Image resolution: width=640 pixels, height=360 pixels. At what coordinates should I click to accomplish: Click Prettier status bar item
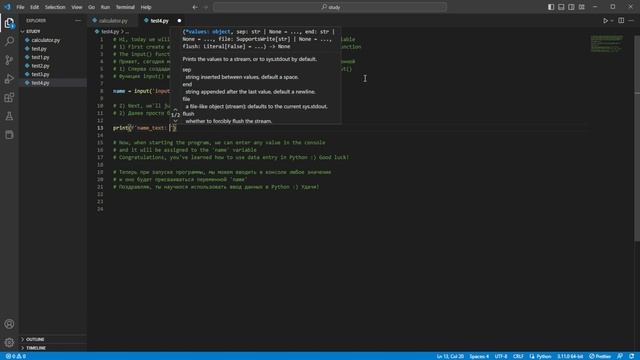[x=600, y=356]
